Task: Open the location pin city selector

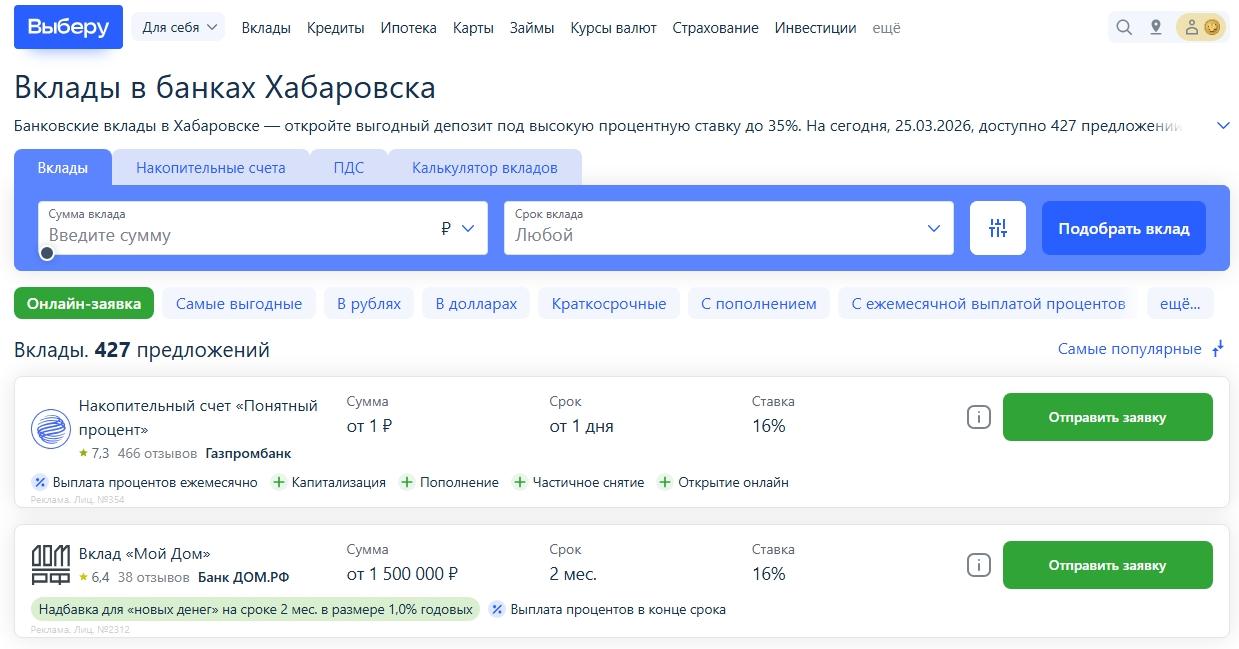Action: pos(1156,28)
